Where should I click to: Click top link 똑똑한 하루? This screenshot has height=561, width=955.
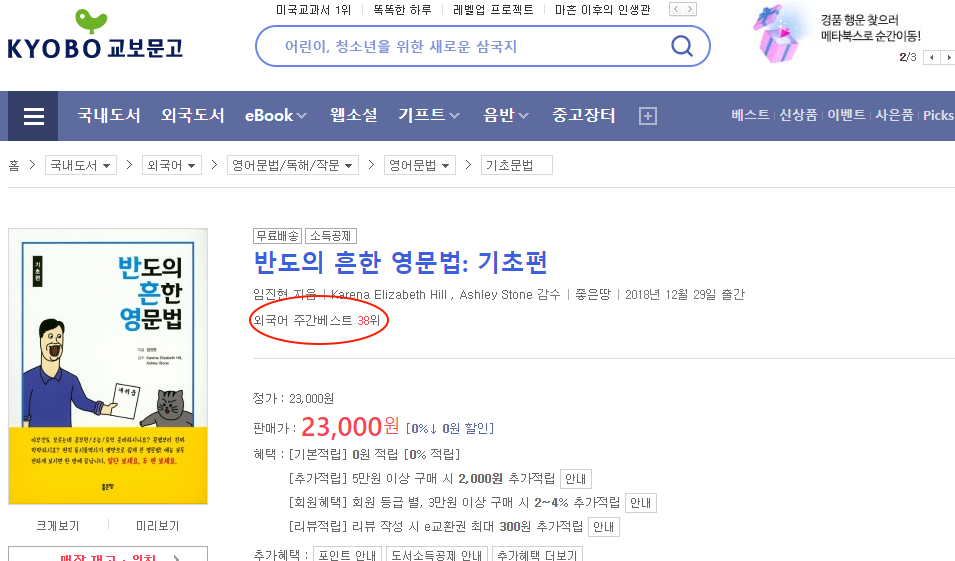[x=402, y=10]
